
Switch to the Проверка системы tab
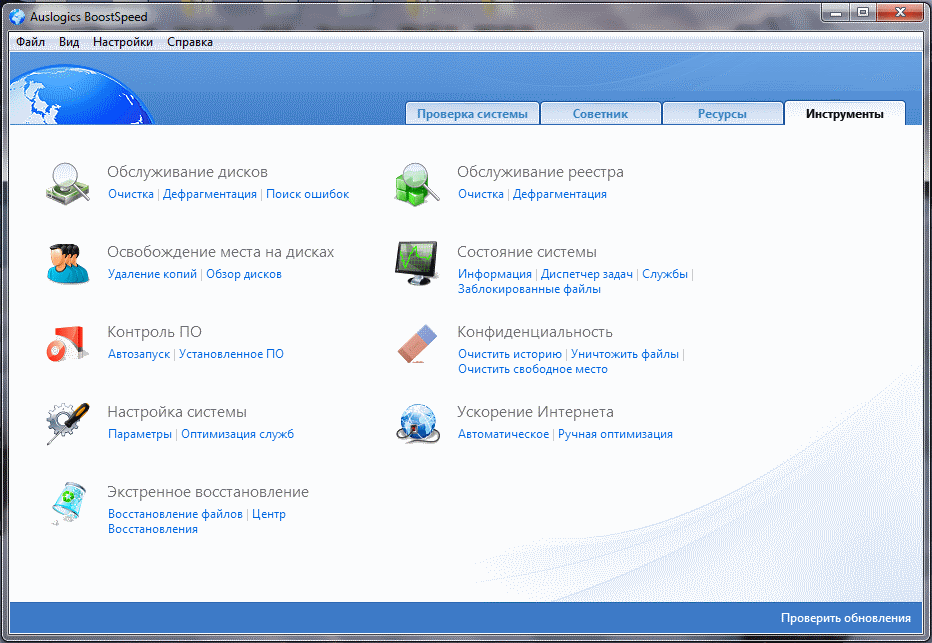pos(472,114)
